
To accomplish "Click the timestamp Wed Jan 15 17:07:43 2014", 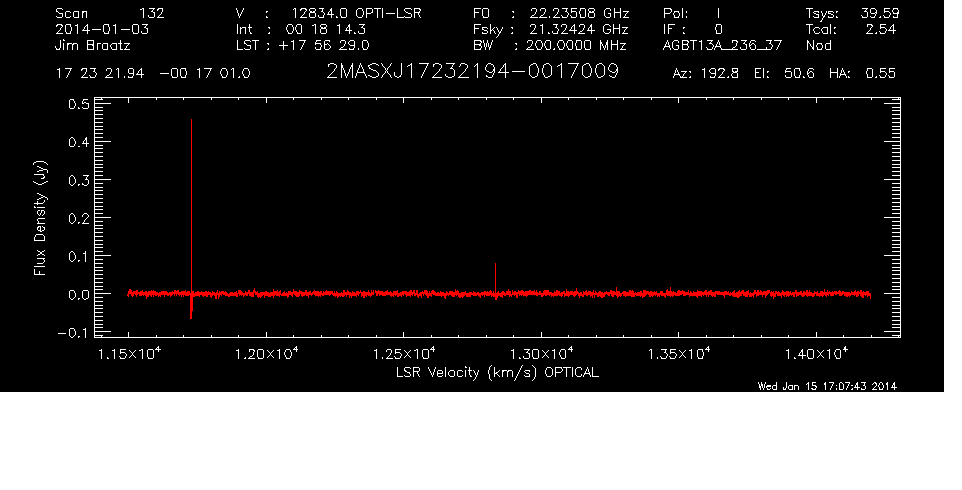I will (827, 386).
